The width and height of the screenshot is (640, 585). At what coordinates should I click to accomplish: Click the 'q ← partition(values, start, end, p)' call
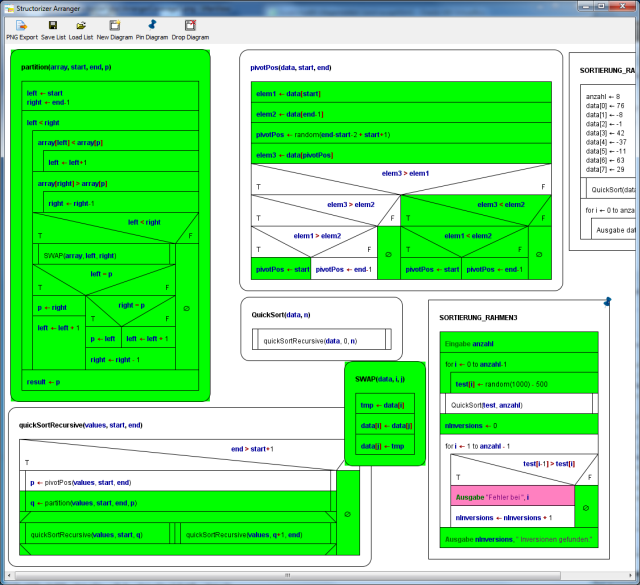tap(178, 502)
